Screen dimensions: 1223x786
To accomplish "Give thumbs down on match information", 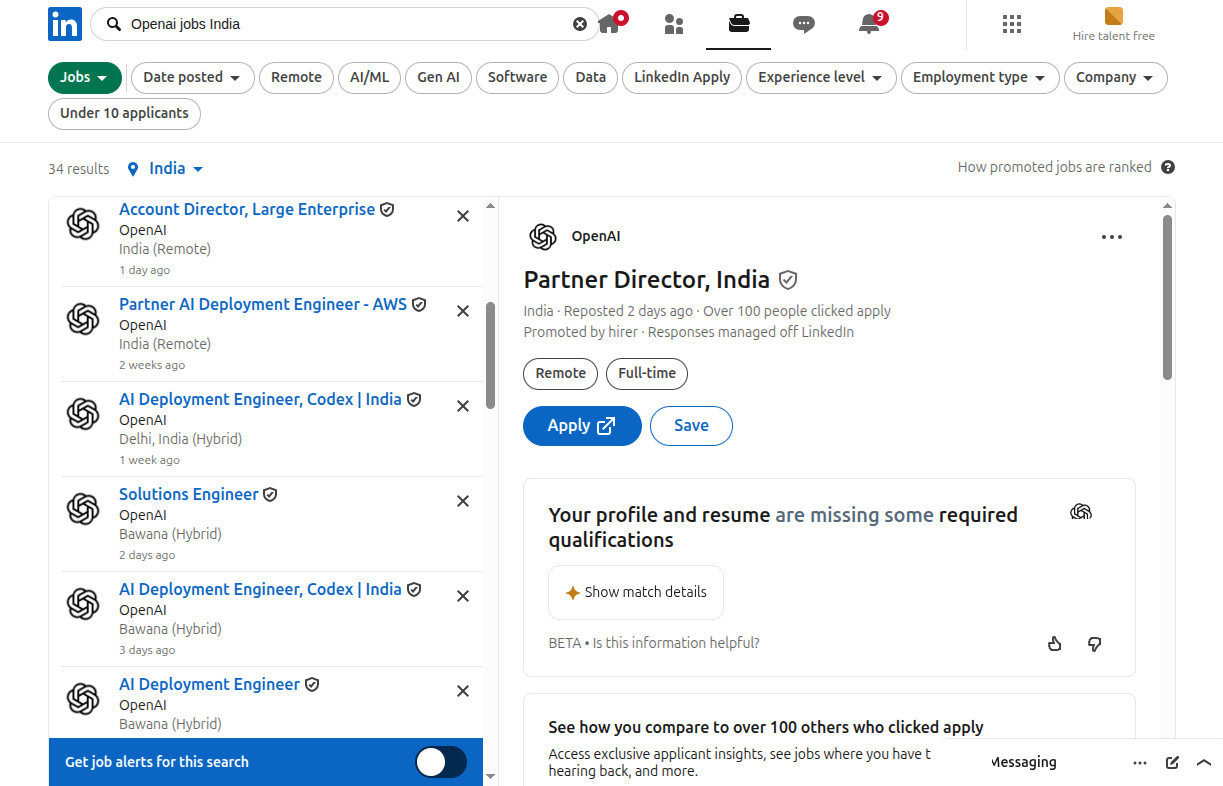I will [1094, 644].
